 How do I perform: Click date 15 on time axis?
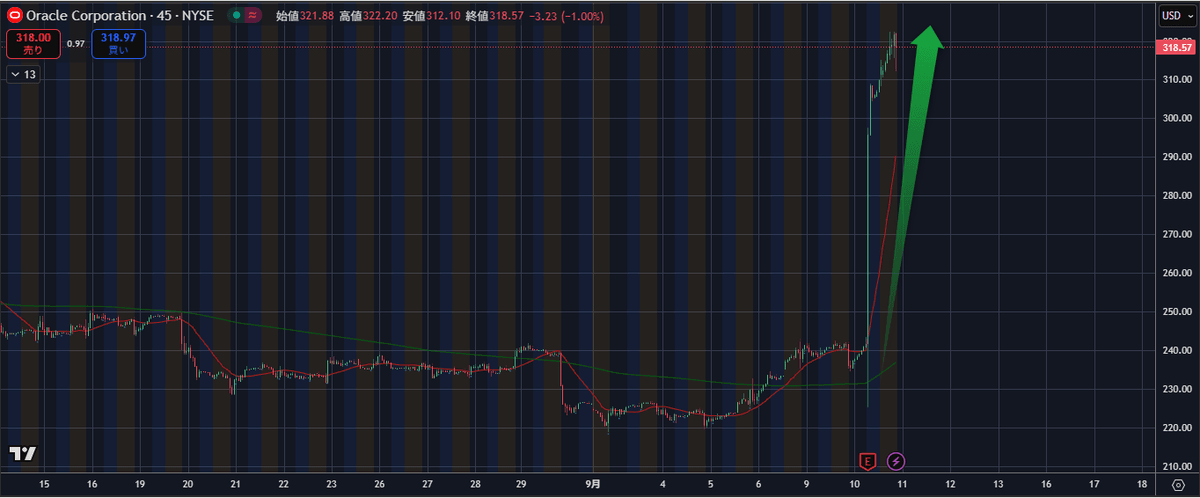click(44, 484)
